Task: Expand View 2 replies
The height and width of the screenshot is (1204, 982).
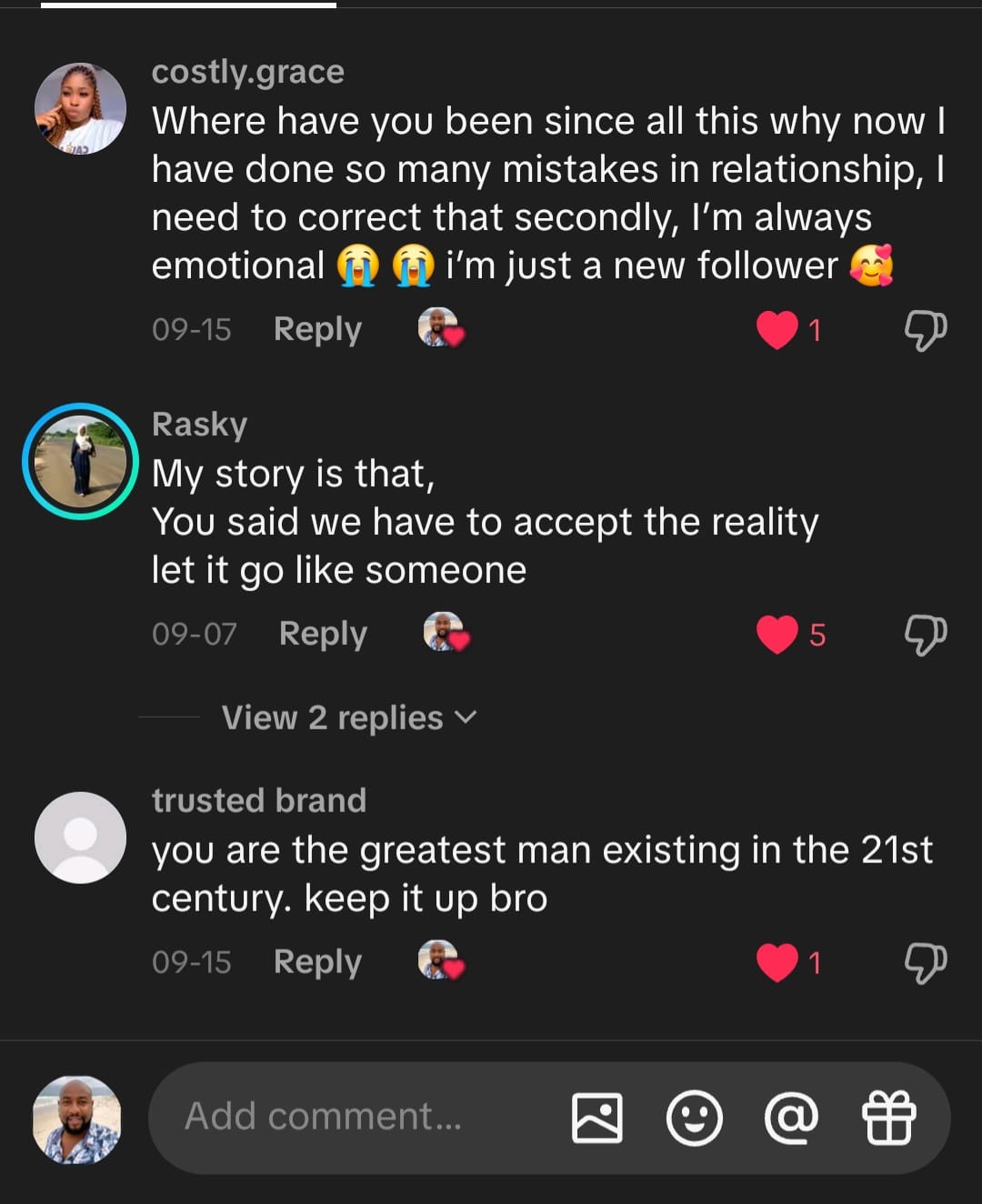Action: pyautogui.click(x=348, y=717)
